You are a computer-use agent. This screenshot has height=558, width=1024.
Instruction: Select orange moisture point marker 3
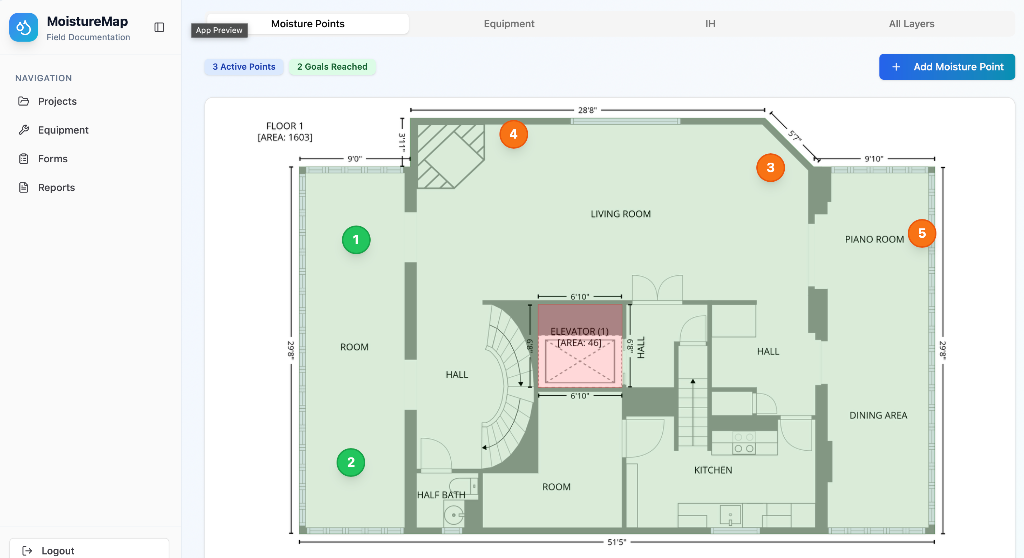coord(771,168)
